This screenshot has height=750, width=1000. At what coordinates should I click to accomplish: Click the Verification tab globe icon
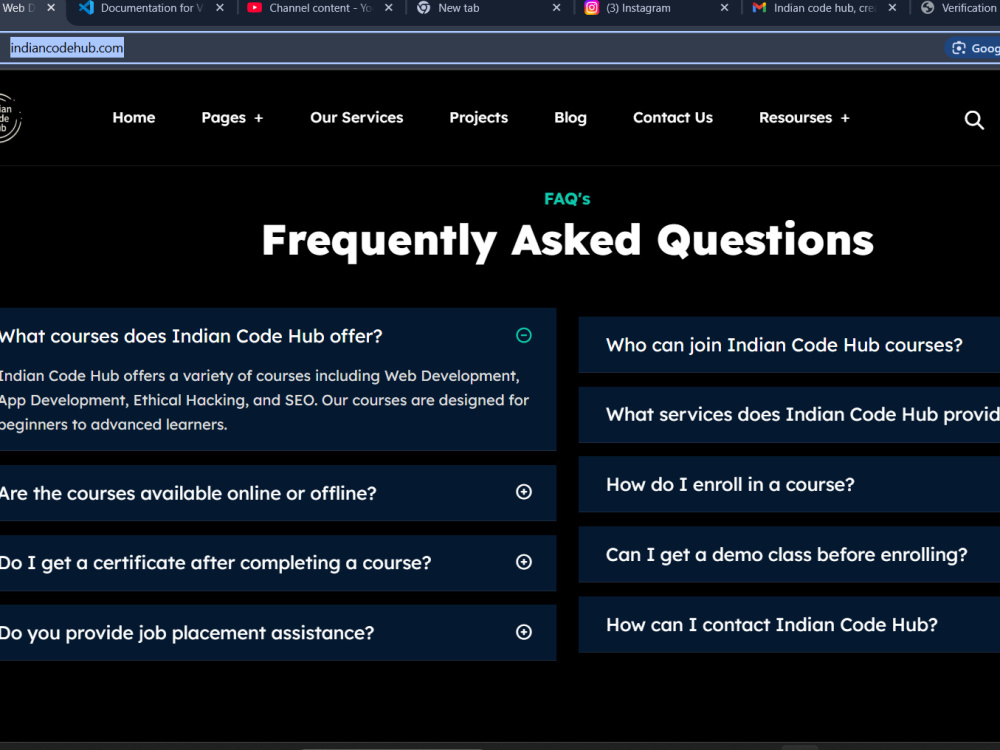pyautogui.click(x=928, y=8)
